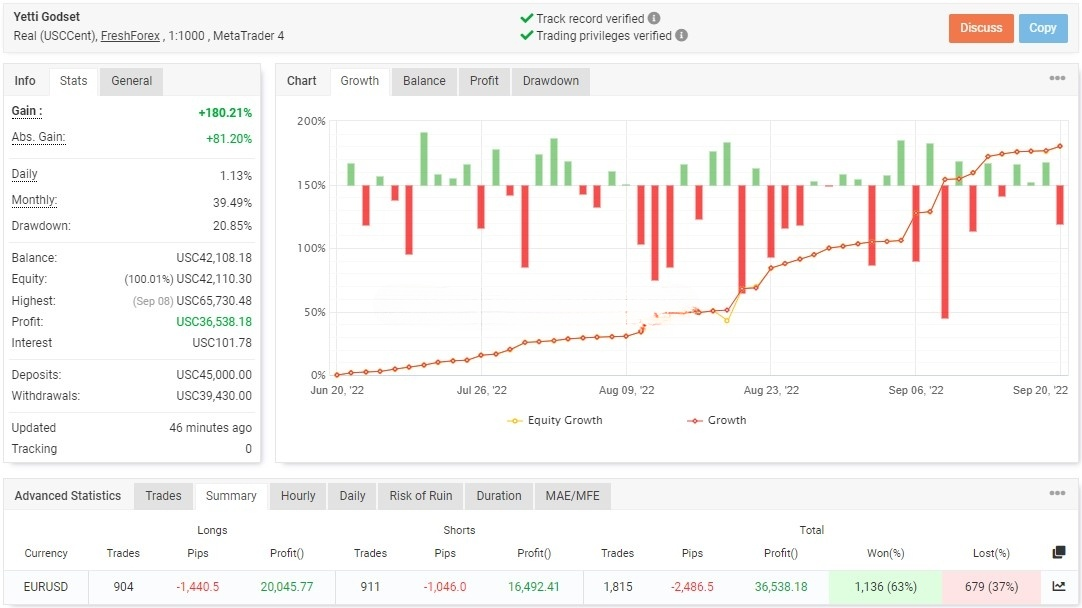Click the green checkmark next to Track record verified

(526, 18)
